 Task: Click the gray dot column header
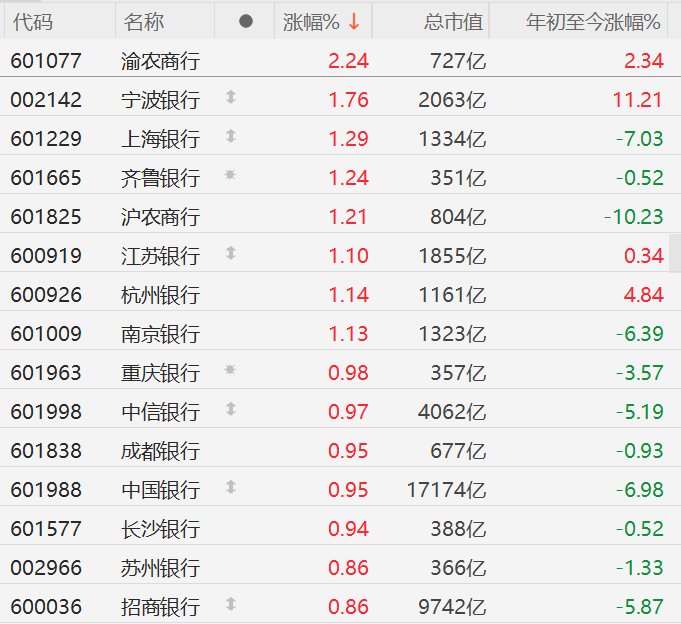[247, 21]
